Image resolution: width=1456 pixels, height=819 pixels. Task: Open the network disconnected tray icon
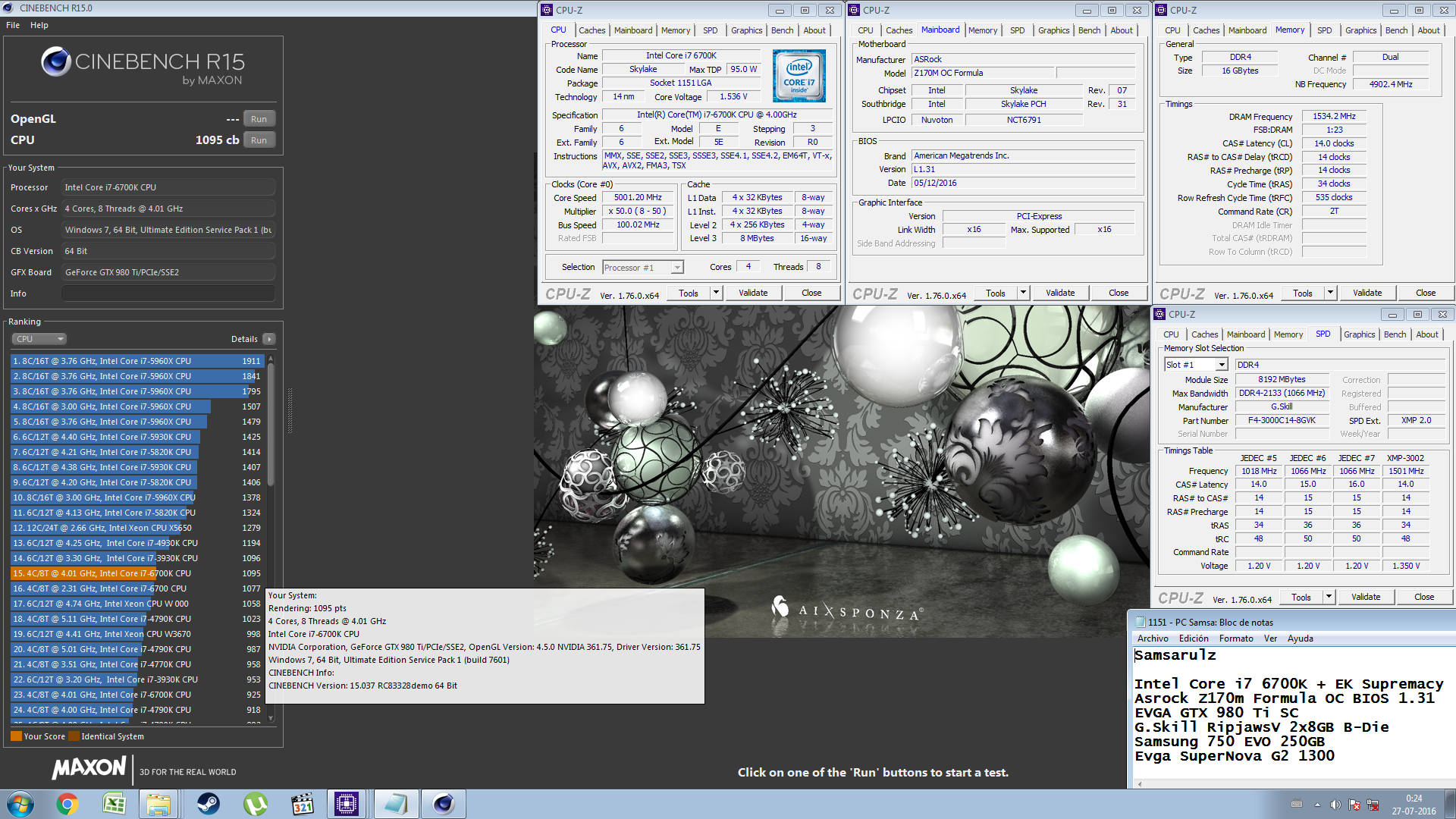pyautogui.click(x=1373, y=805)
